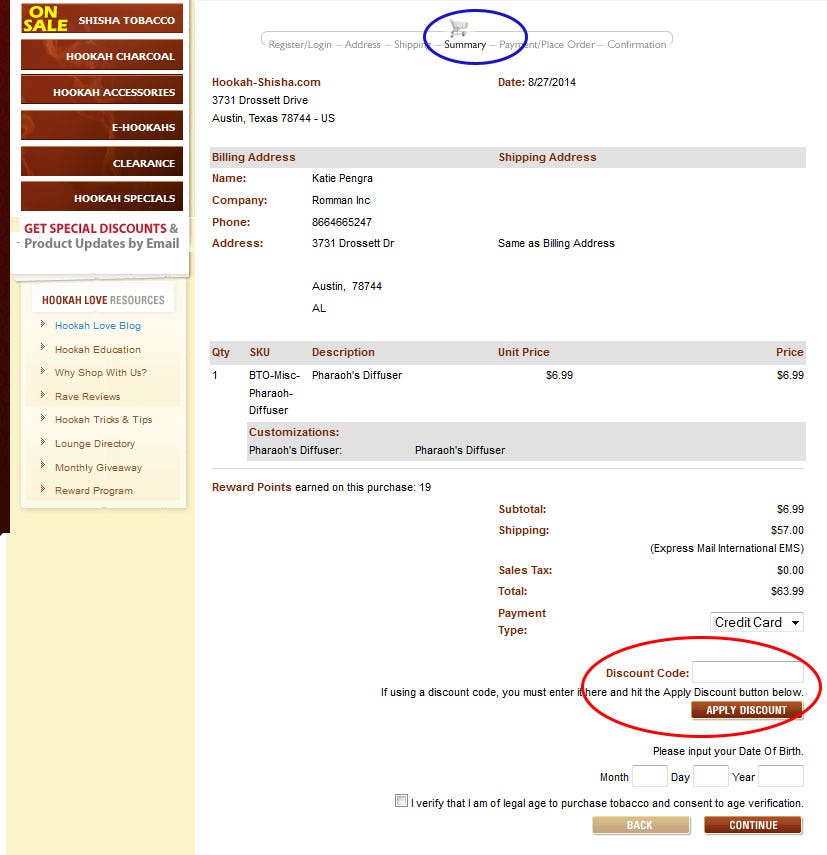827x855 pixels.
Task: Check the legal age verification checkbox
Action: pos(401,800)
